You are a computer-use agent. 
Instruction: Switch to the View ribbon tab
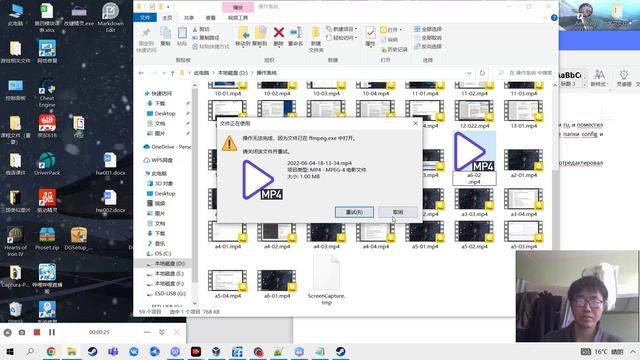(x=211, y=18)
